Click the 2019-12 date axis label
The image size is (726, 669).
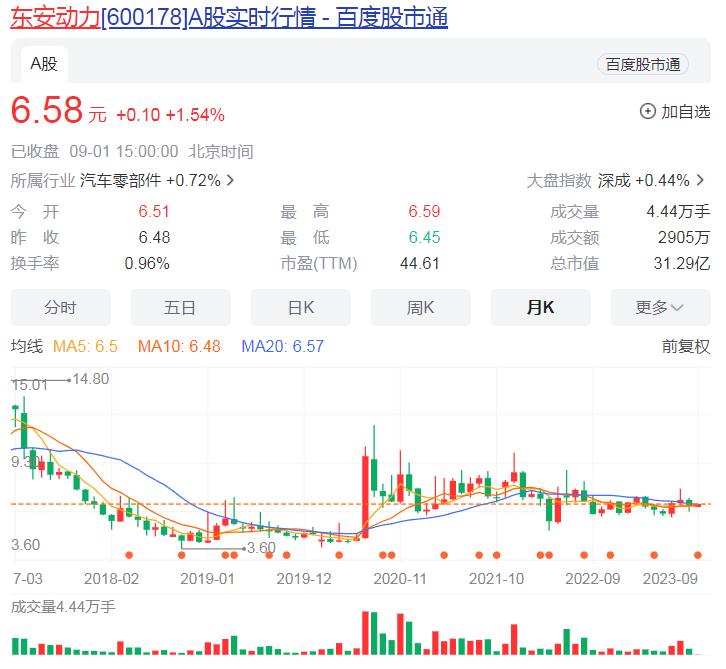(x=304, y=579)
